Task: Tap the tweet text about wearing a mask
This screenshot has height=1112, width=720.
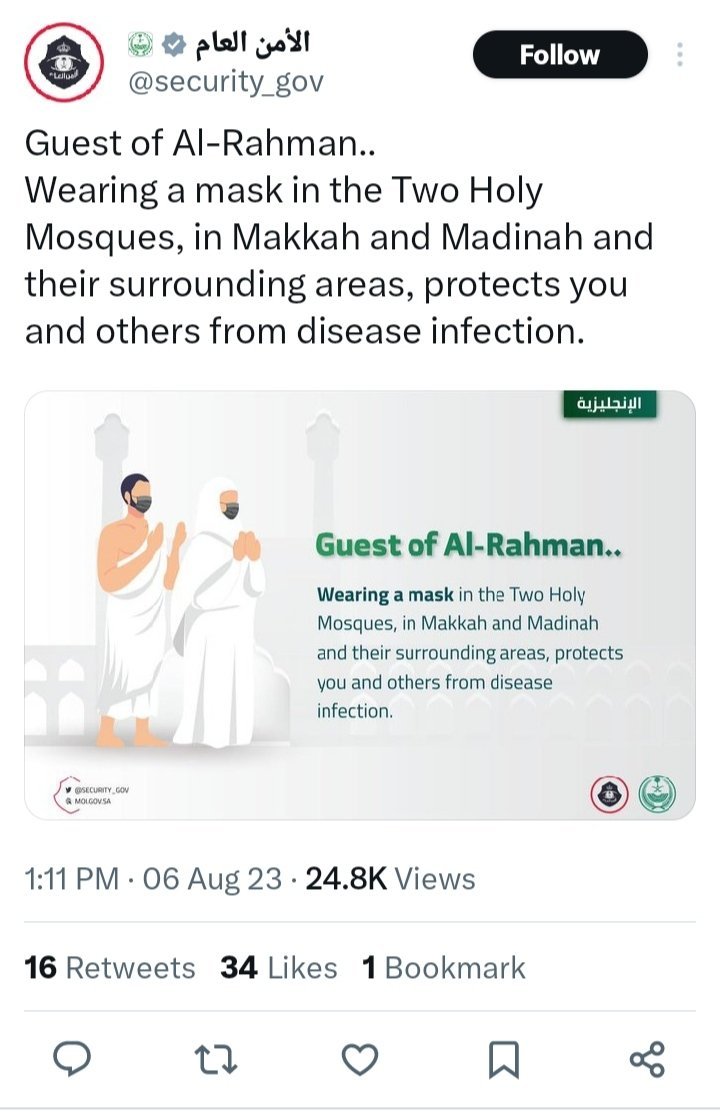Action: (x=330, y=260)
